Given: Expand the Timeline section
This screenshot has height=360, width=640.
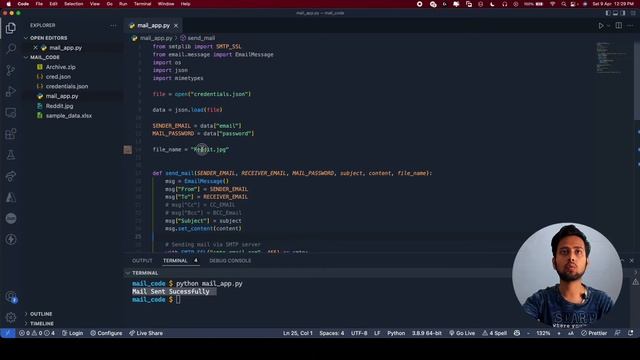Looking at the screenshot, I should [42, 324].
